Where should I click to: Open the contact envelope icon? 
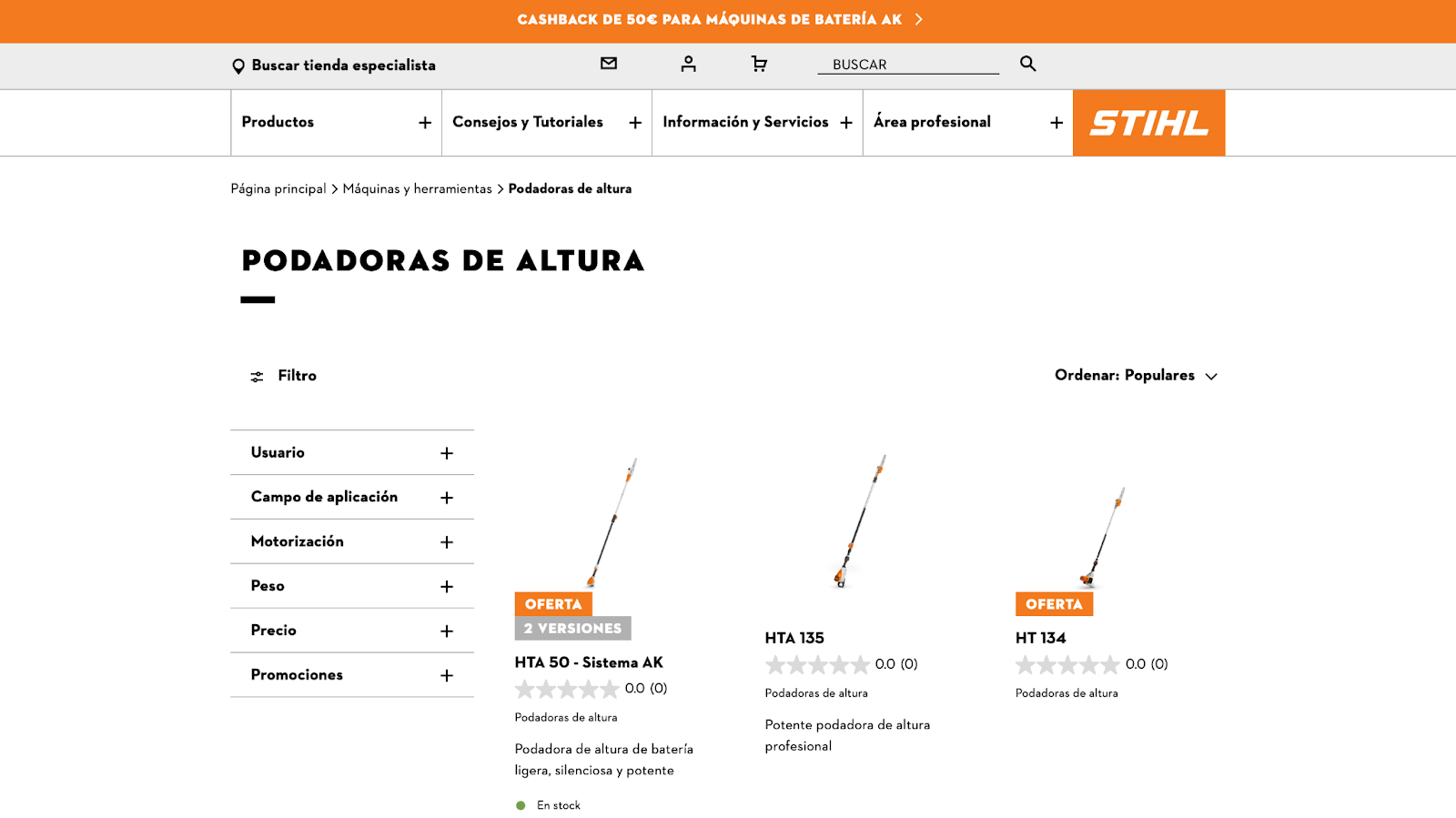click(x=609, y=64)
